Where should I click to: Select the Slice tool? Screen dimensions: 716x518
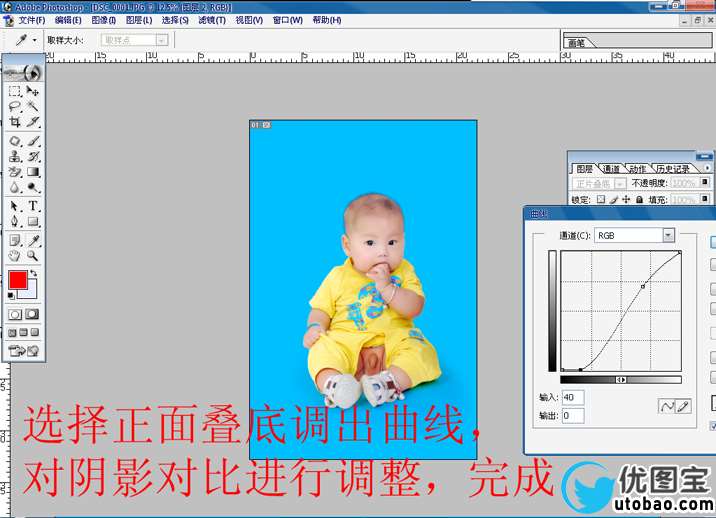[x=32, y=122]
